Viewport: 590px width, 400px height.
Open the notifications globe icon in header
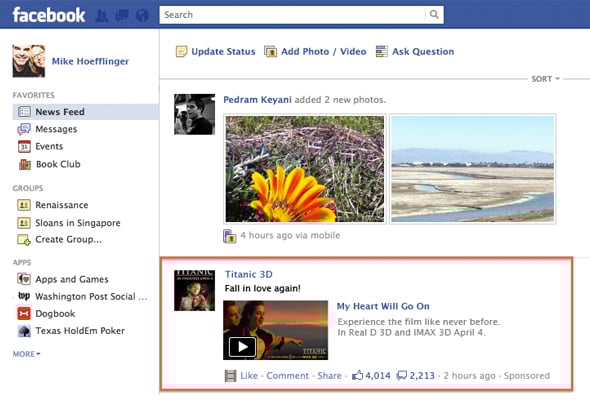(142, 15)
